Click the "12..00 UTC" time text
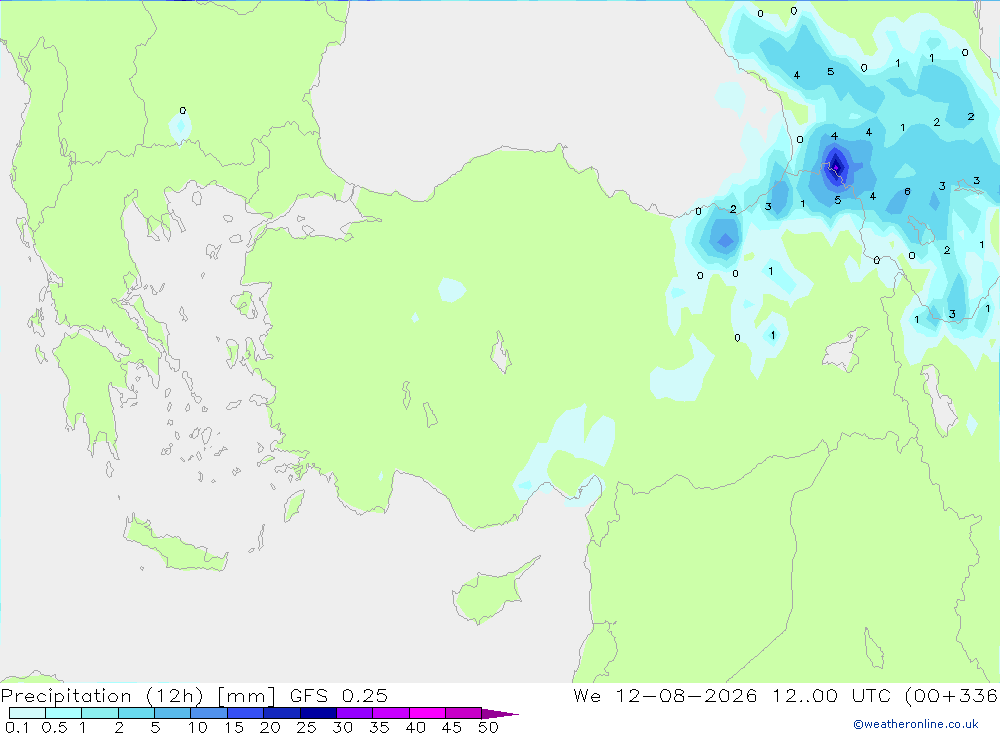This screenshot has height=733, width=1000. 832,695
